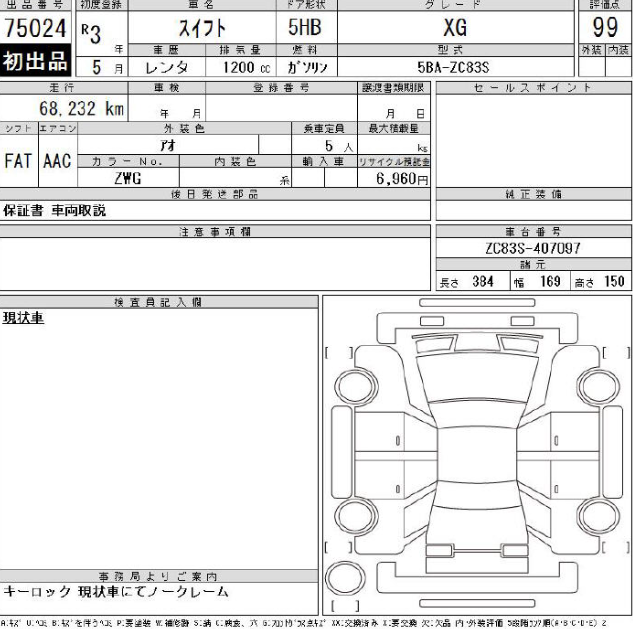Select the front bumper outline in the diagram
The height and width of the screenshot is (629, 633).
[476, 302]
